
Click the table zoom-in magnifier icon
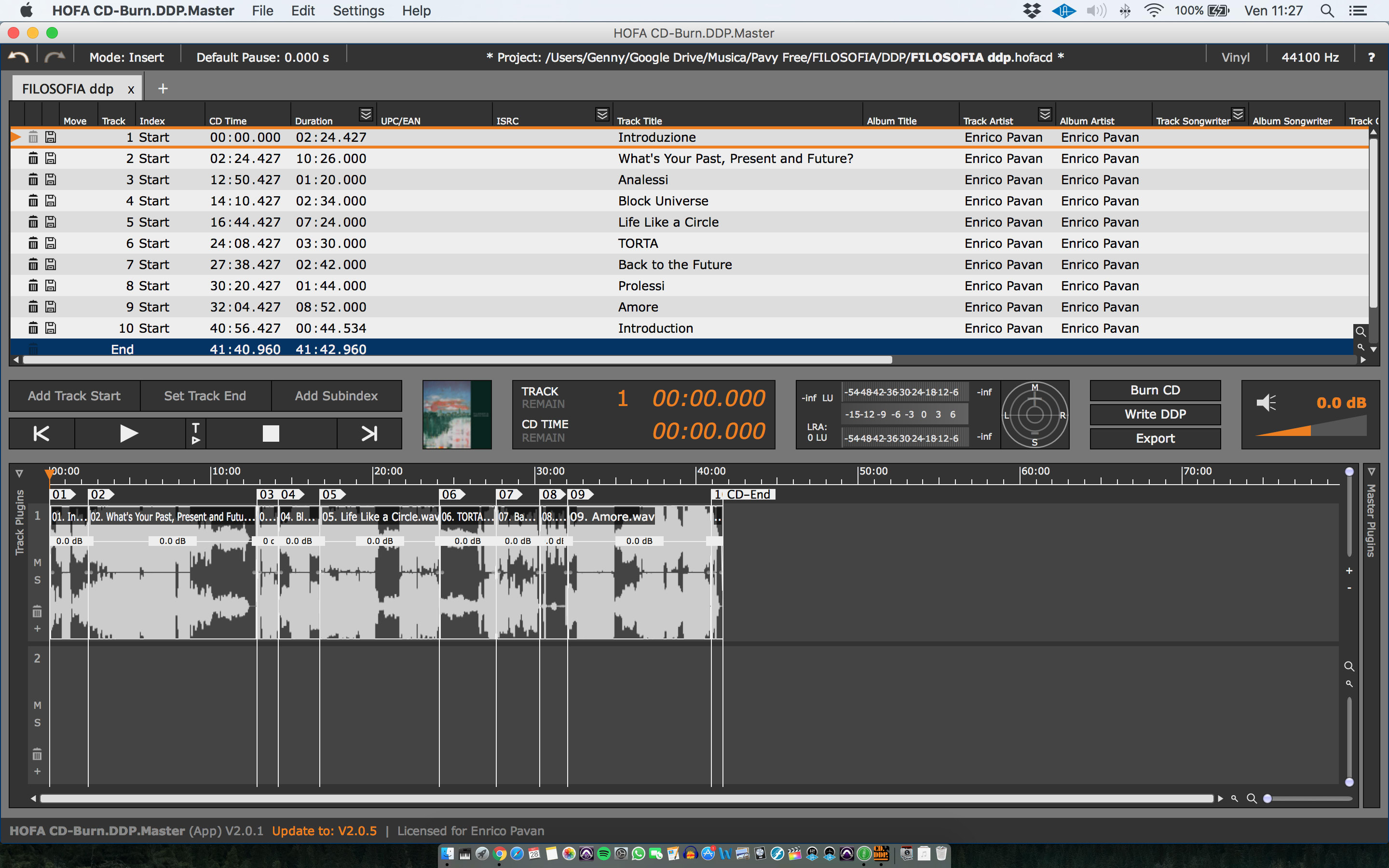(x=1360, y=331)
